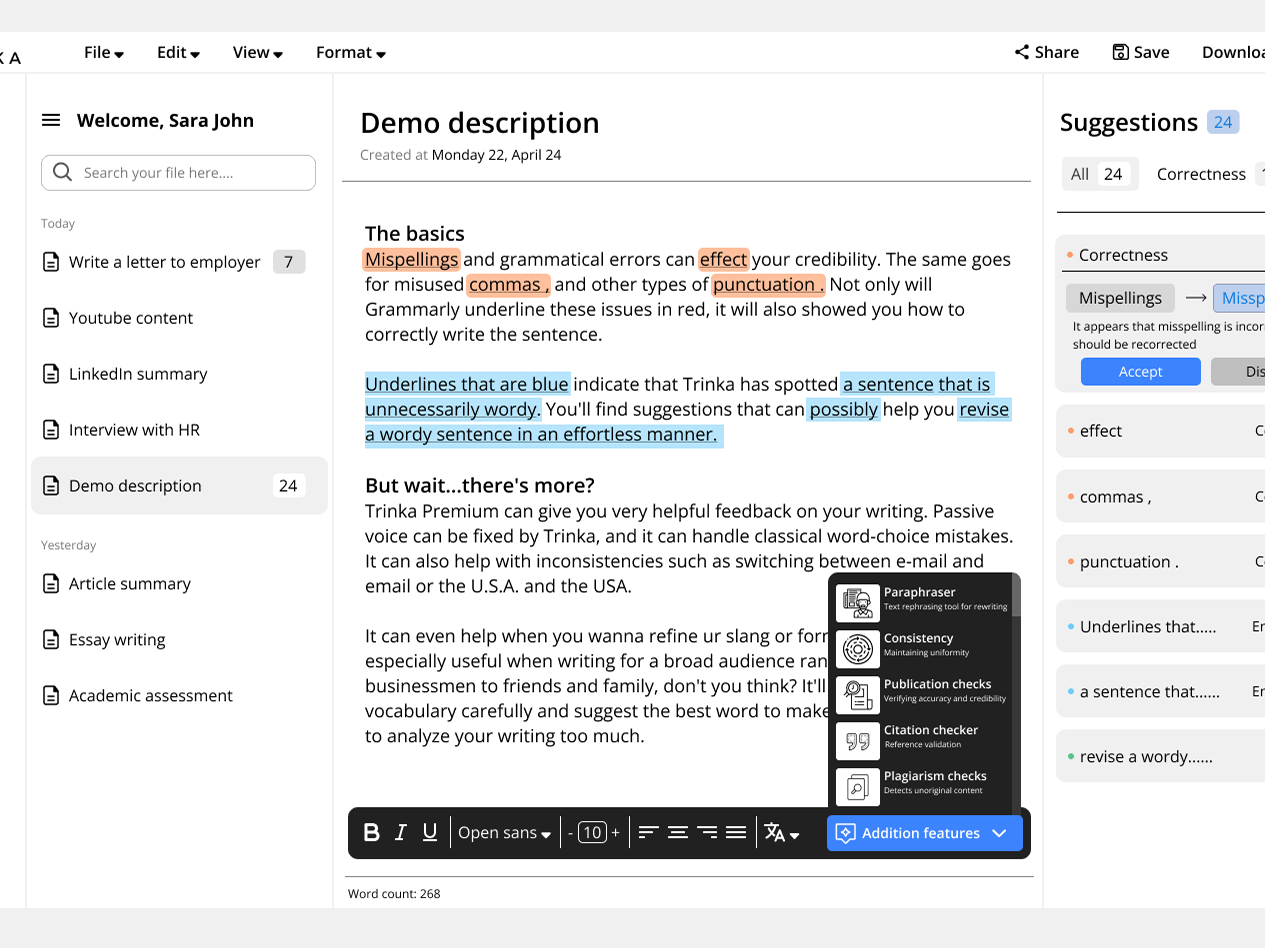1265x948 pixels.
Task: Open the Format menu
Action: pos(351,53)
